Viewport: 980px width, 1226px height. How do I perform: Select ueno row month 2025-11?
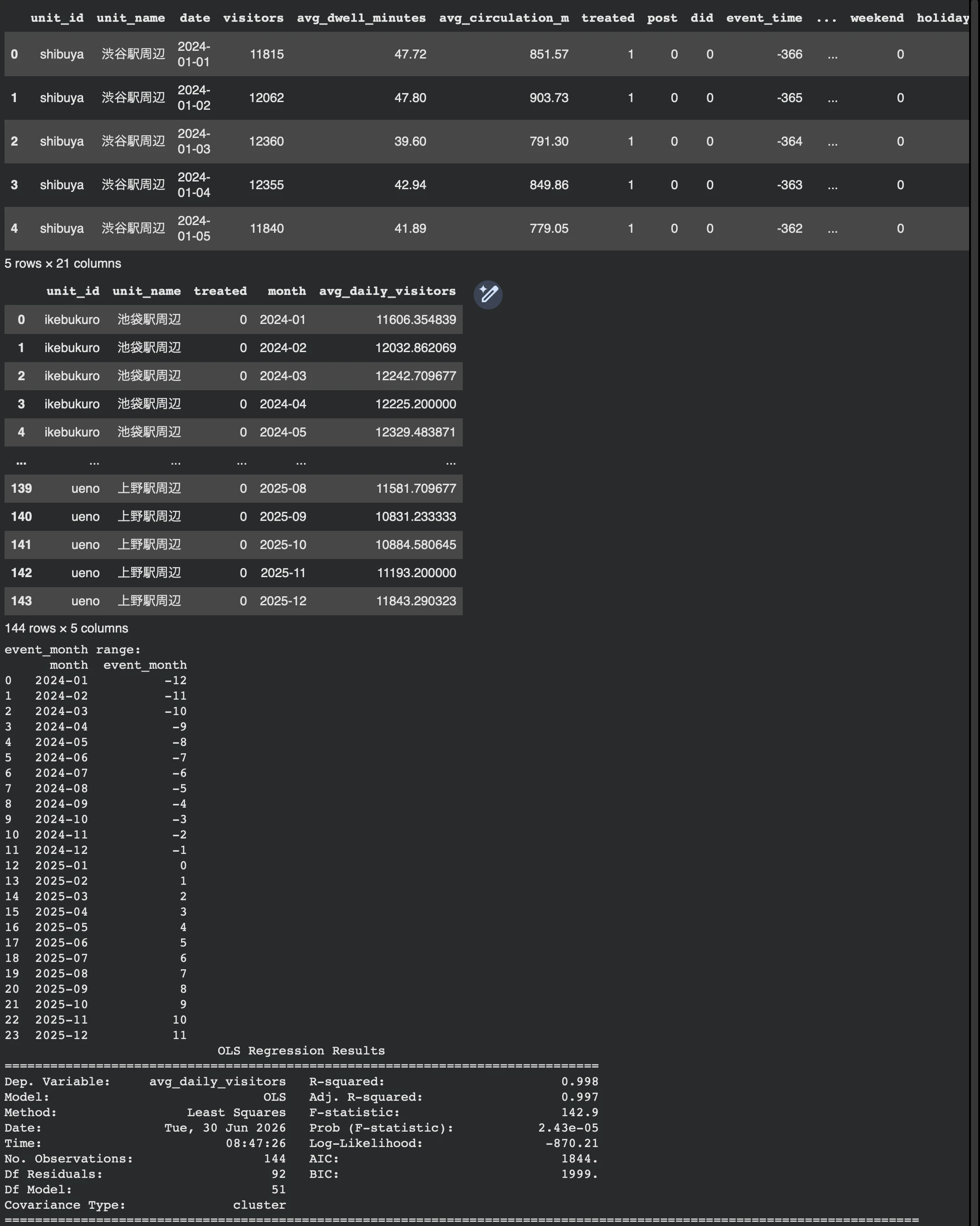(283, 573)
